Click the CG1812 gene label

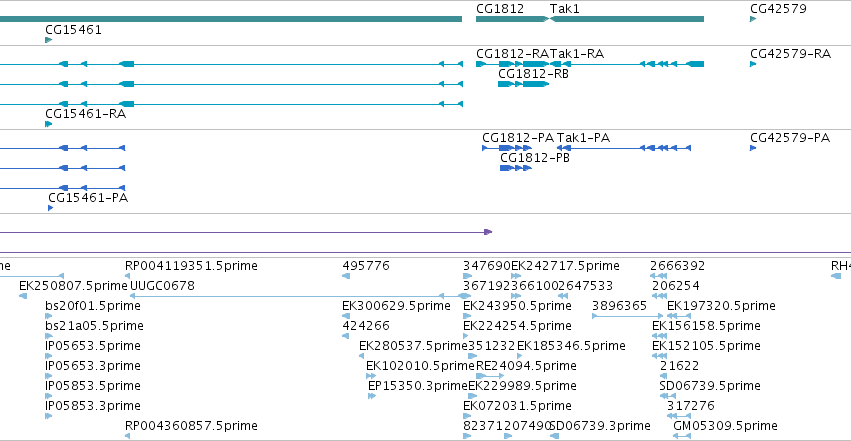(x=500, y=9)
